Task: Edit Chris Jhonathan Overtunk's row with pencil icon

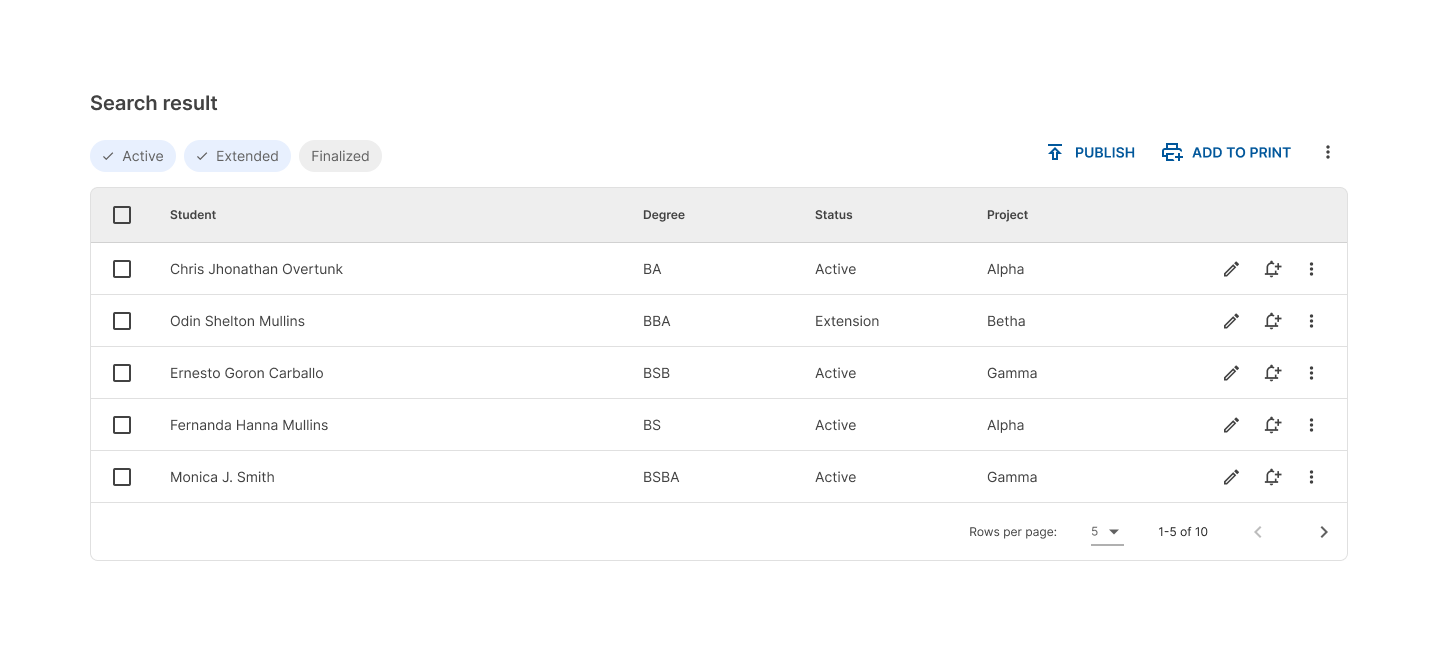Action: [1231, 269]
